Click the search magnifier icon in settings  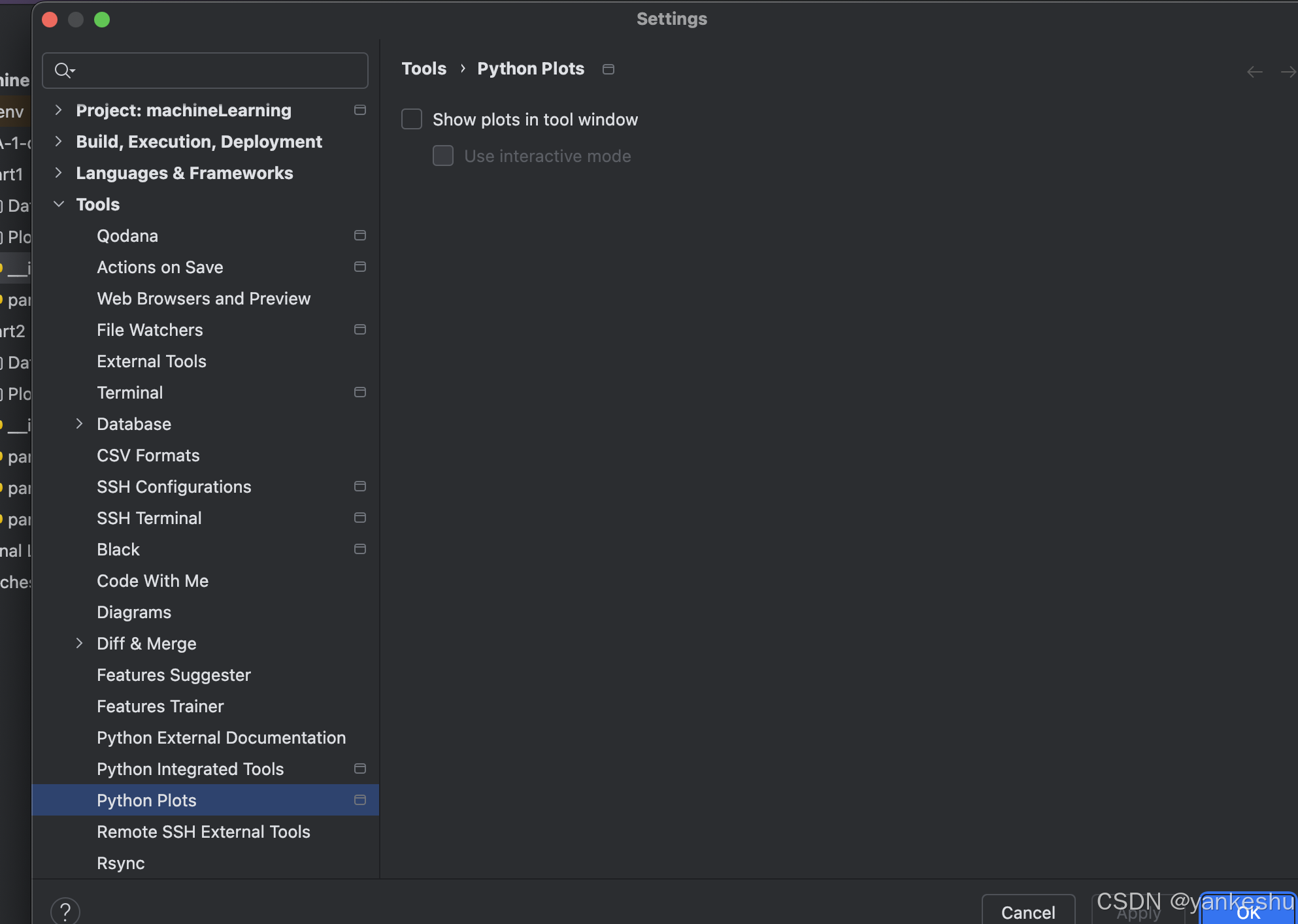click(x=63, y=70)
